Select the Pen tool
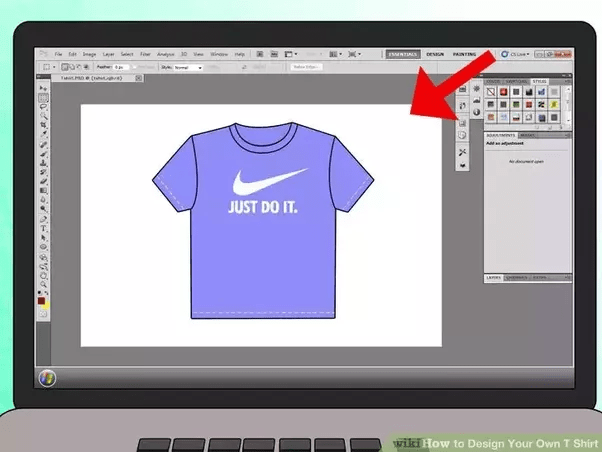Viewport: 602px width, 452px height. (43, 220)
